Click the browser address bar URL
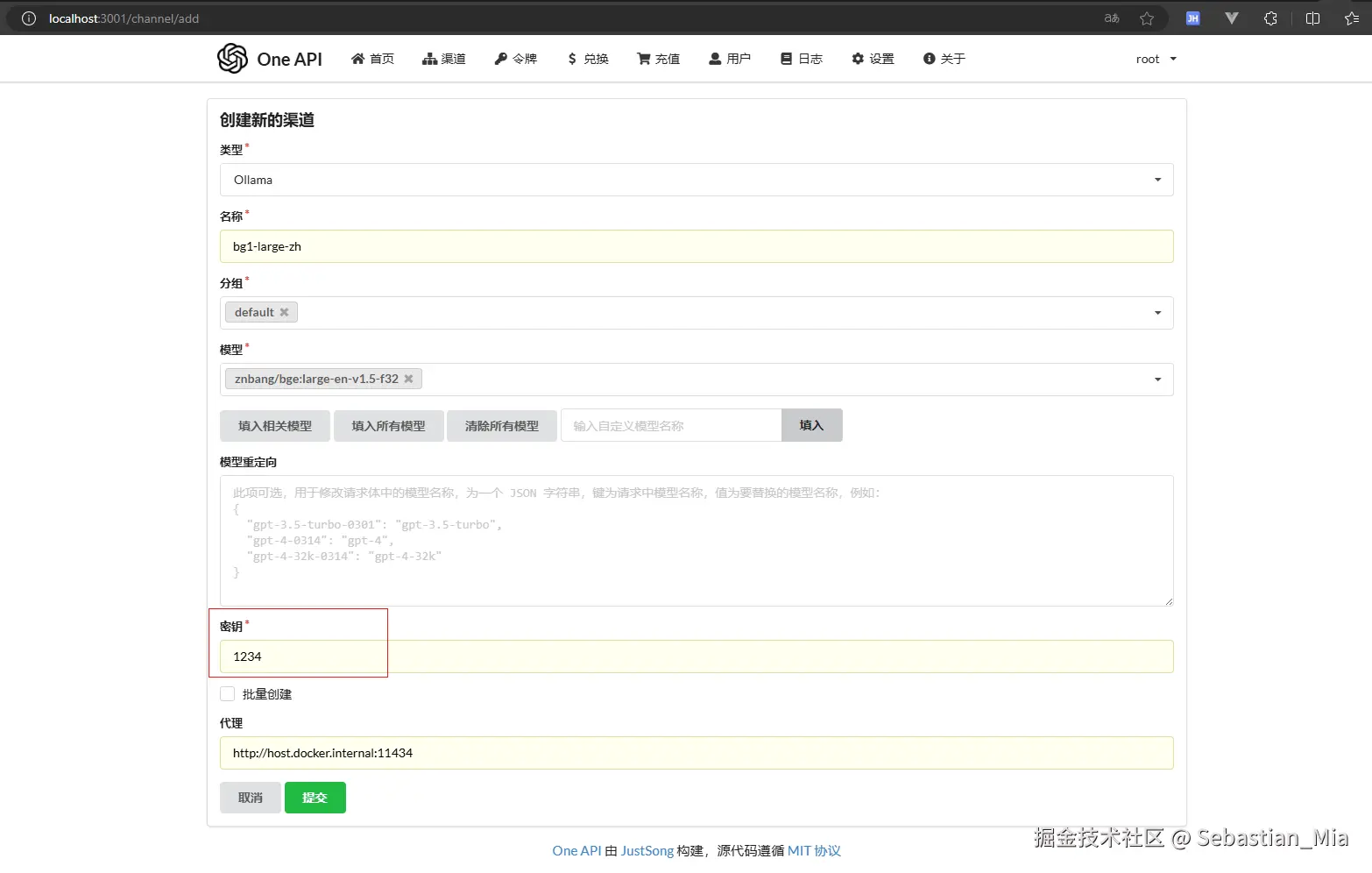Screen dimensions: 1372x873 [124, 18]
